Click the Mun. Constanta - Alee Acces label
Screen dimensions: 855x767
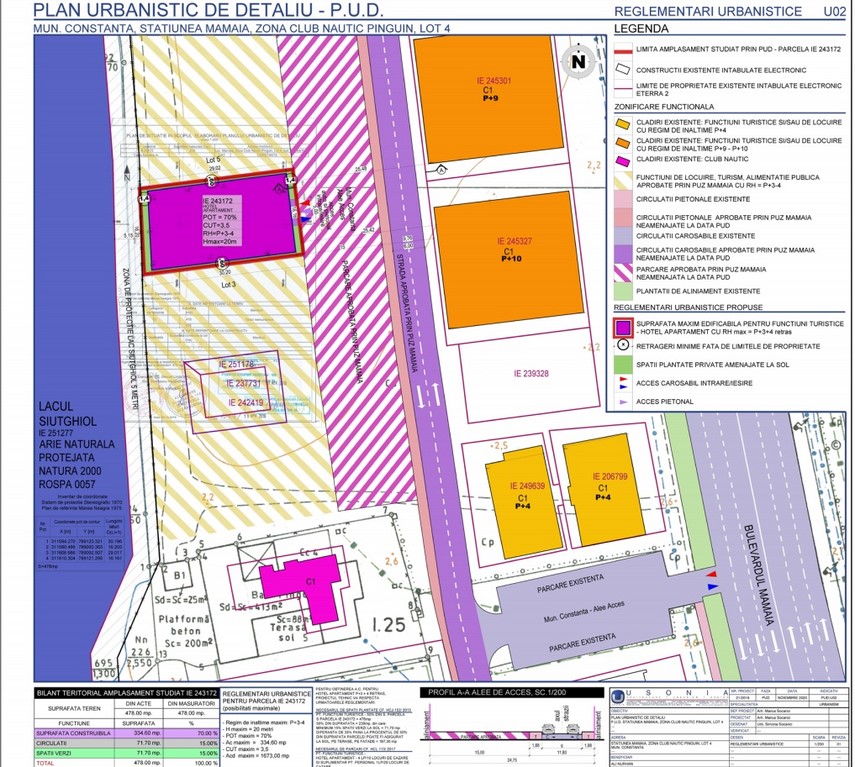pos(584,613)
